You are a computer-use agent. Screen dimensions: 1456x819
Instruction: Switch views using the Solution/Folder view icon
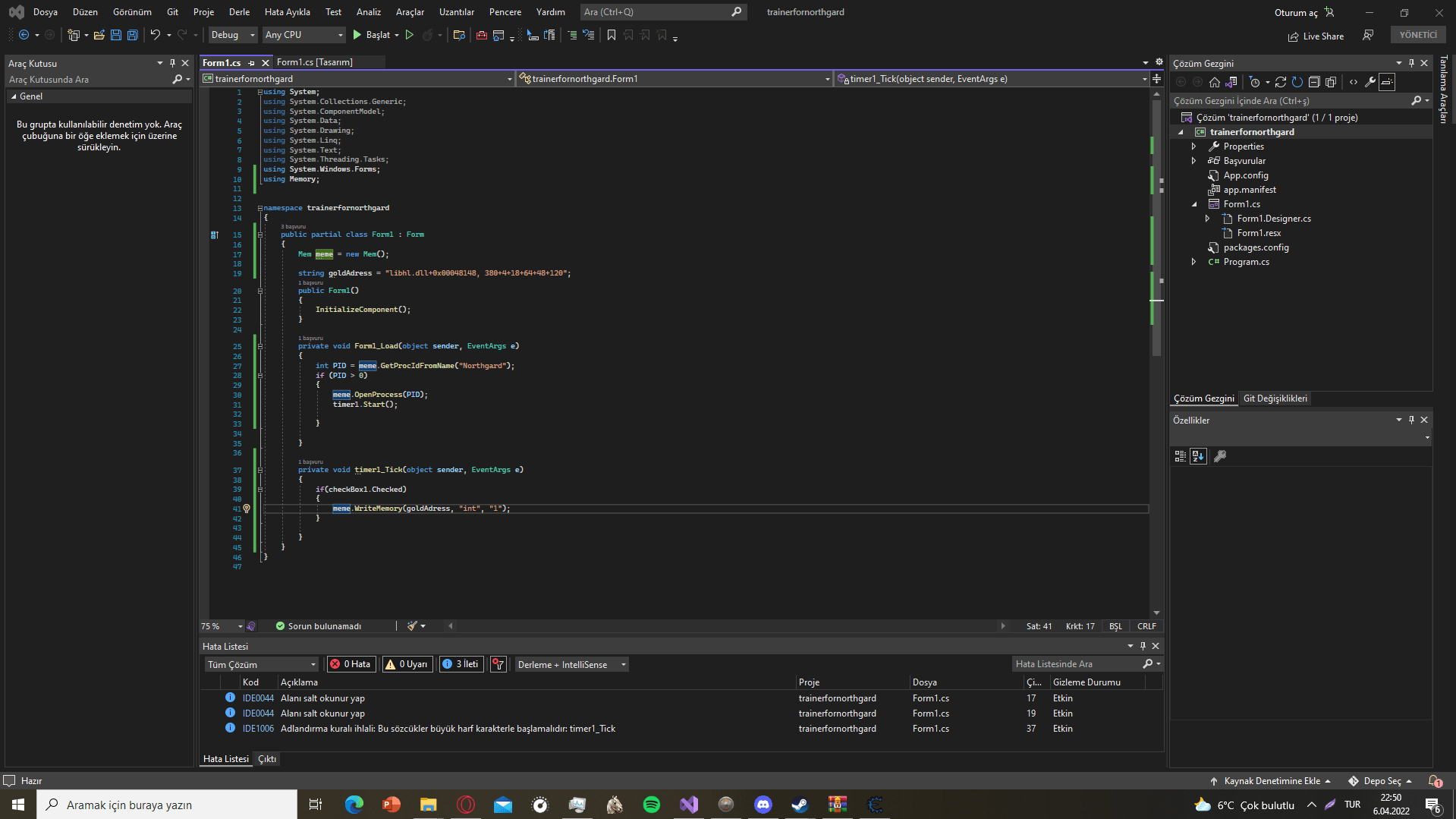pyautogui.click(x=1231, y=82)
